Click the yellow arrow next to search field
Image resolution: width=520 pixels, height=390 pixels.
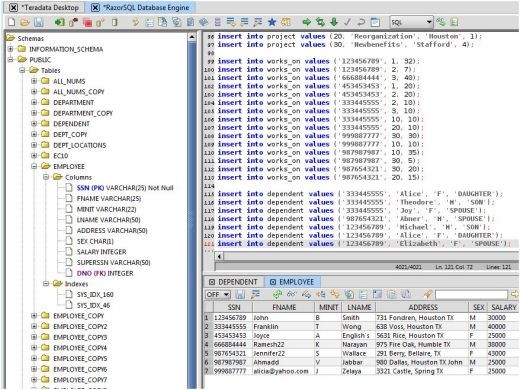pos(515,294)
